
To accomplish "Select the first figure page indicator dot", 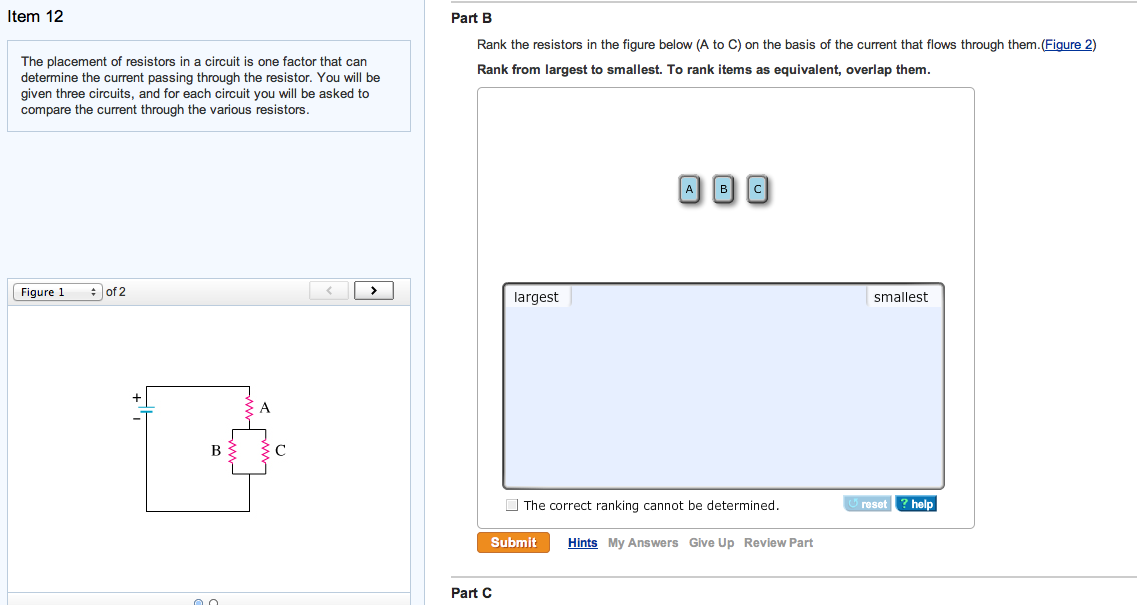I will pos(199,601).
